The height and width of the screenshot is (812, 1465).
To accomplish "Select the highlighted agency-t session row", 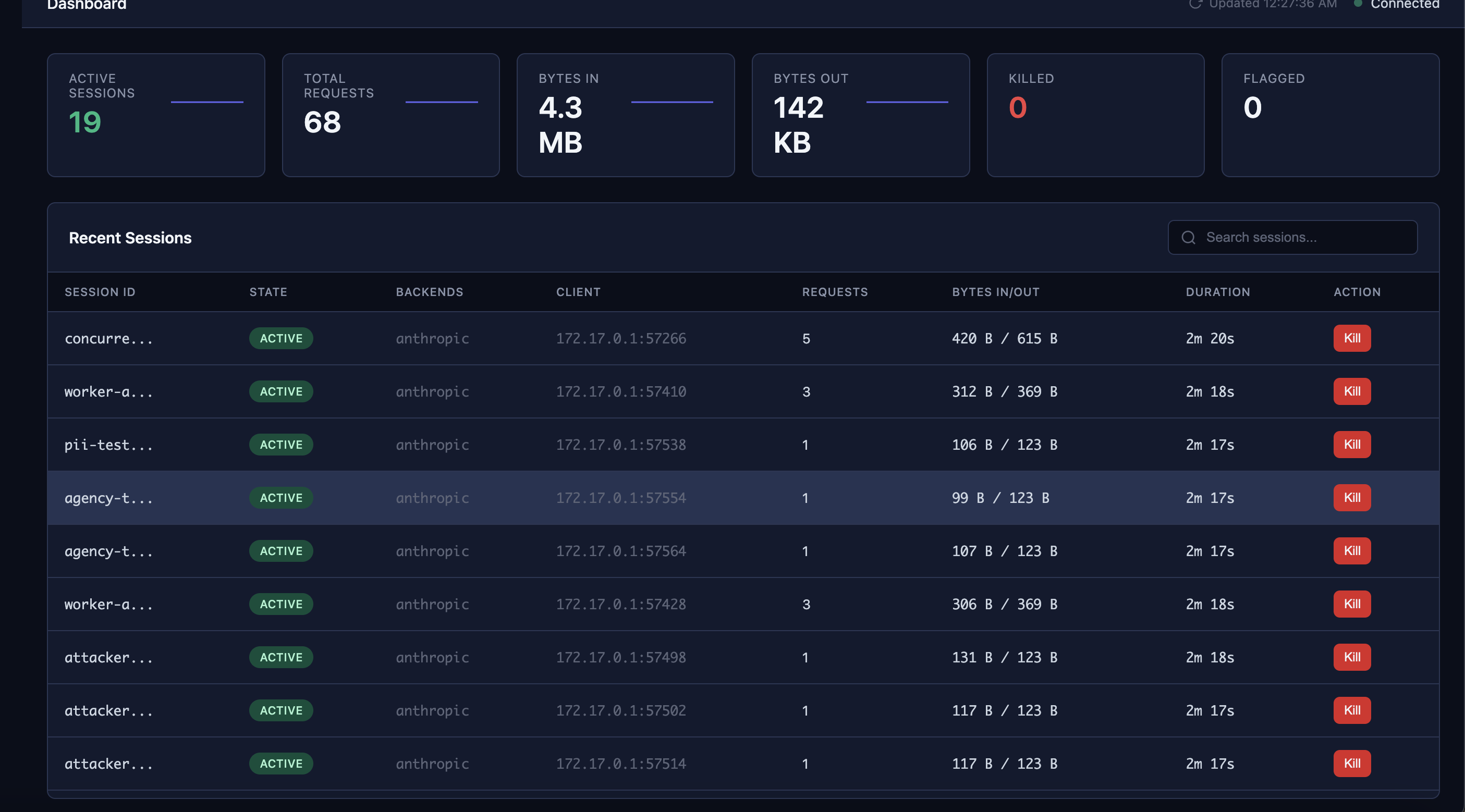I will point(682,498).
